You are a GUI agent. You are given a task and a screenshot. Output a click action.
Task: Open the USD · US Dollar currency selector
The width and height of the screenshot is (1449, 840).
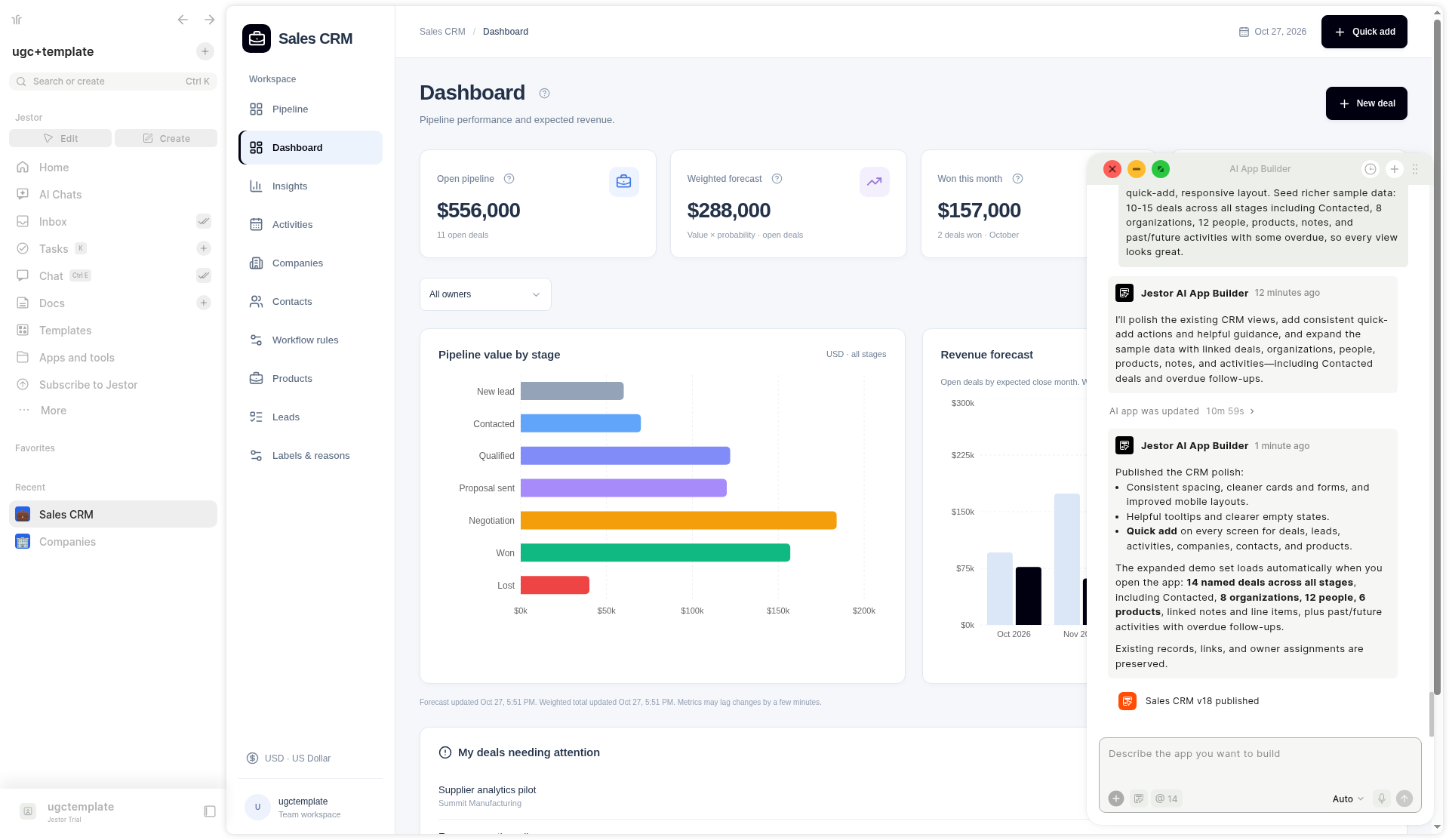pyautogui.click(x=290, y=758)
